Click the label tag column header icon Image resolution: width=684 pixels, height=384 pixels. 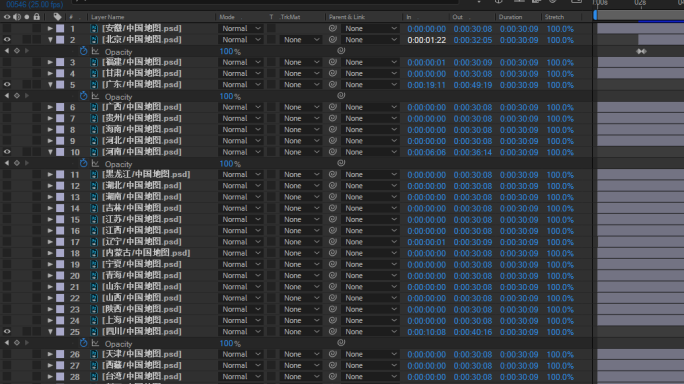tap(57, 17)
